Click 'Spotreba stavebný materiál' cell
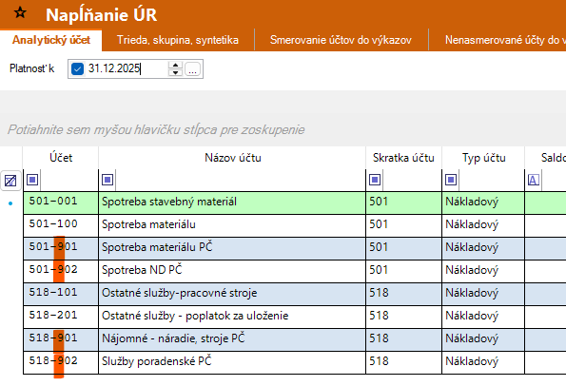566x386 pixels. point(232,203)
